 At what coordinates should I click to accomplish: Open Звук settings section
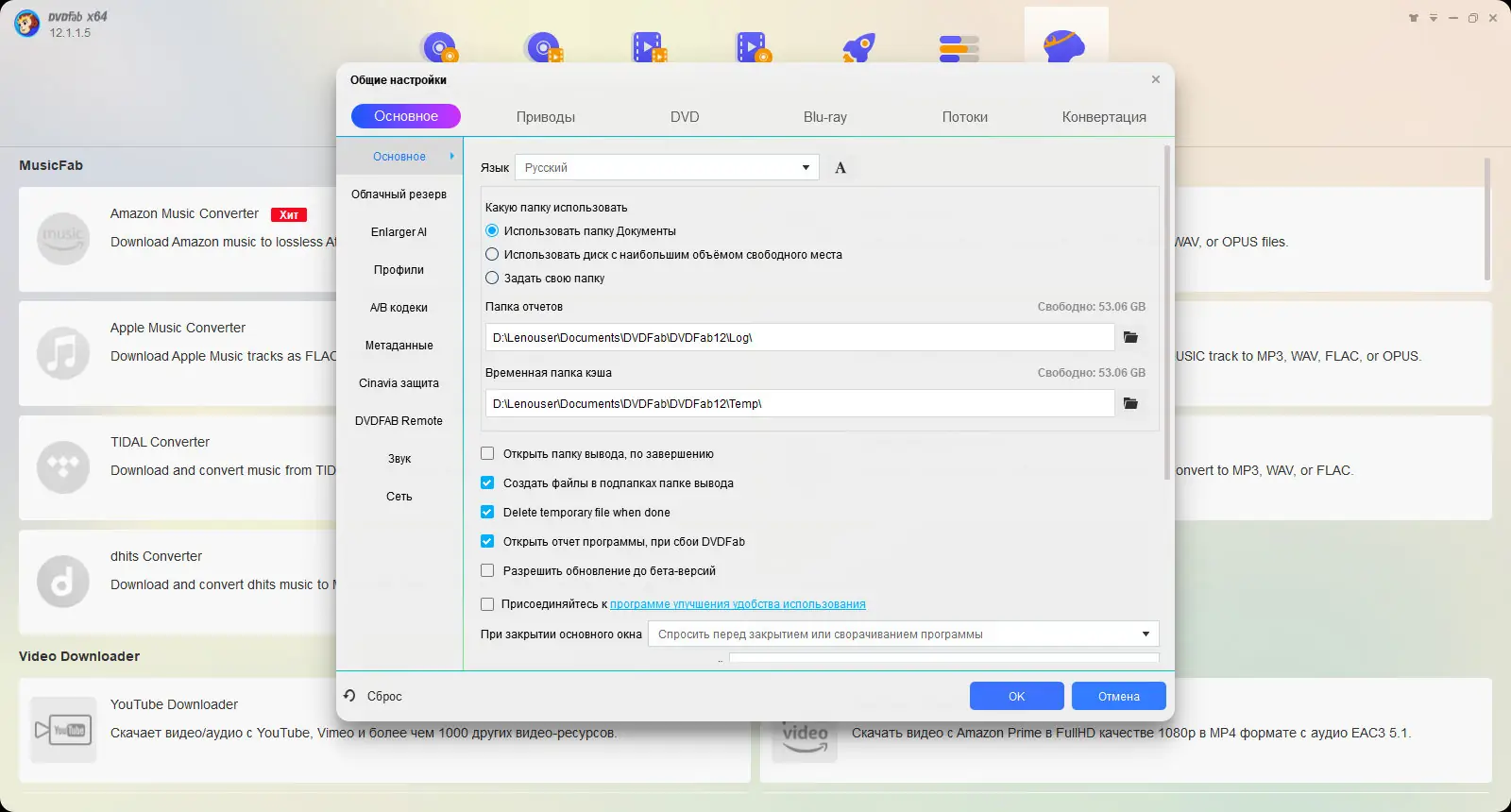pos(399,458)
